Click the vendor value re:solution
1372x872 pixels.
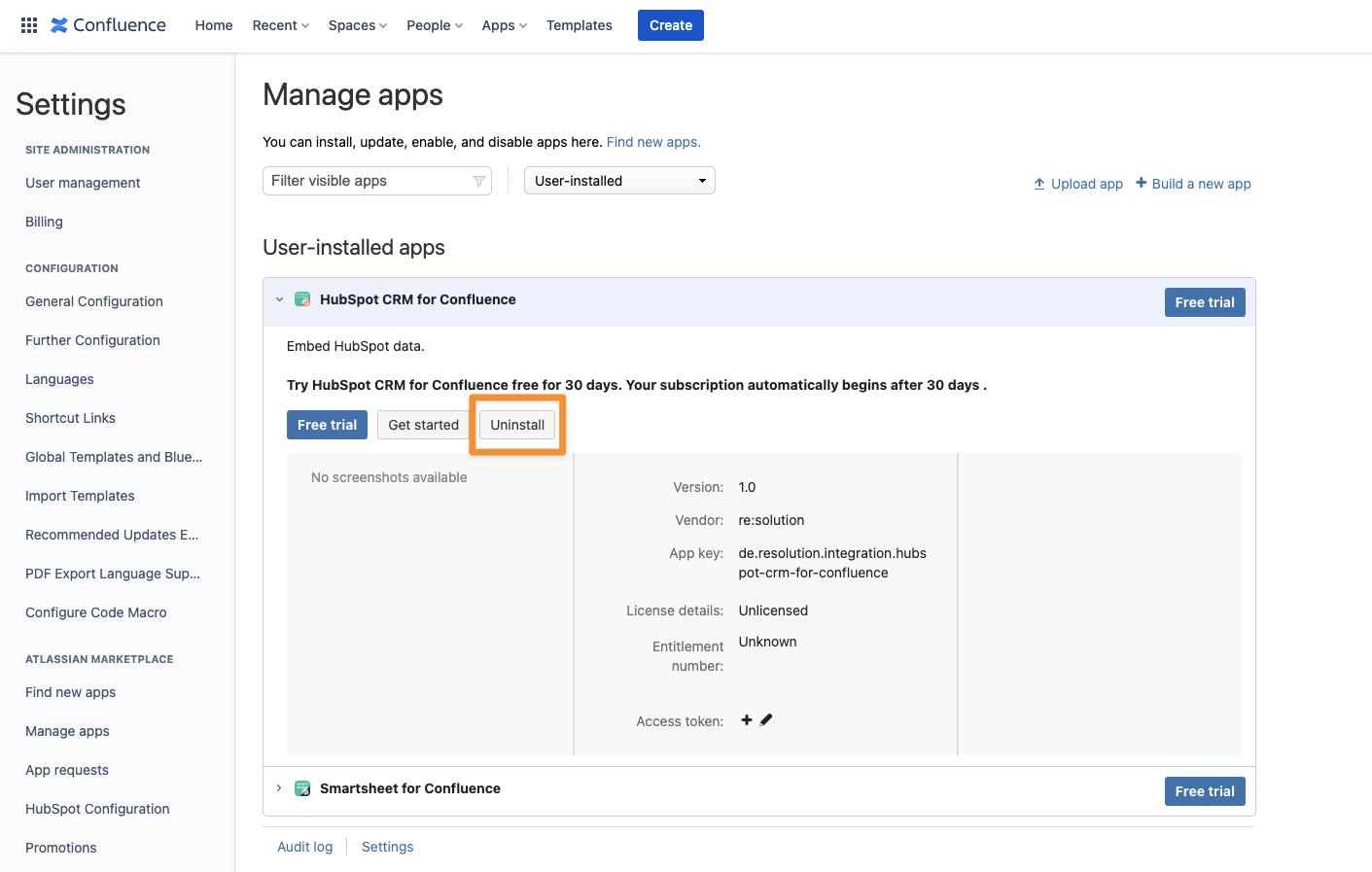[x=771, y=520]
